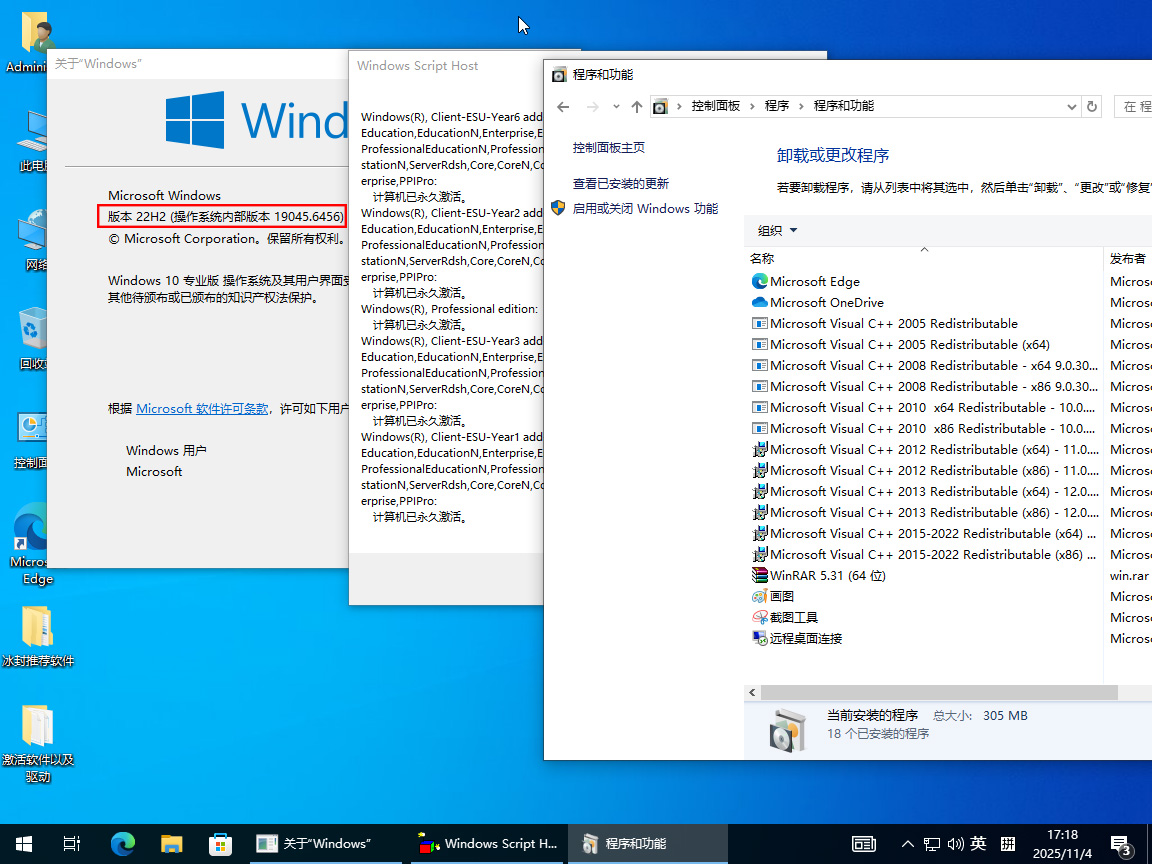Click the horizontal scrollbar under the program list
1152x864 pixels.
point(938,692)
